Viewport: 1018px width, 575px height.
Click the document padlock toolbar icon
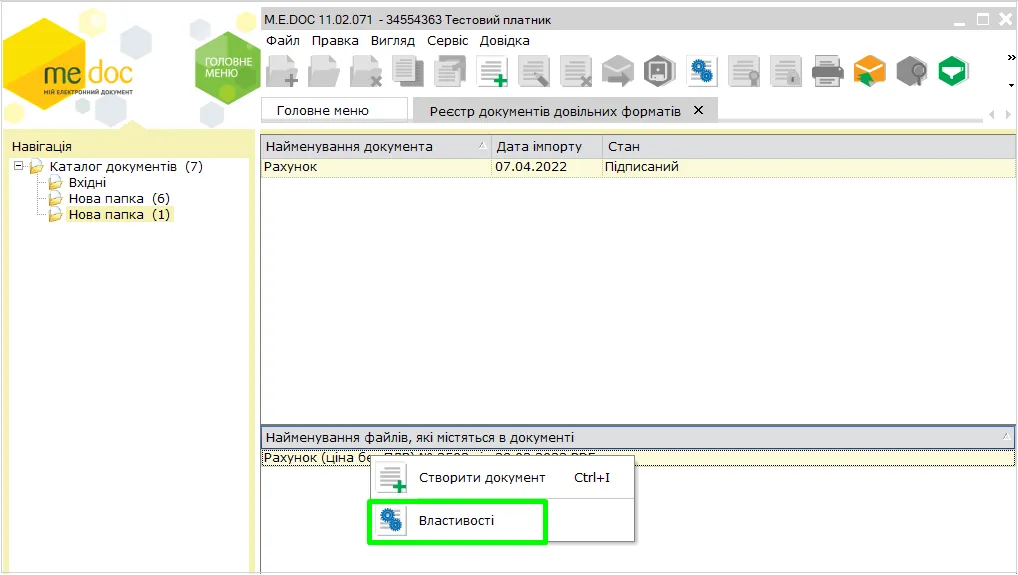coord(786,71)
